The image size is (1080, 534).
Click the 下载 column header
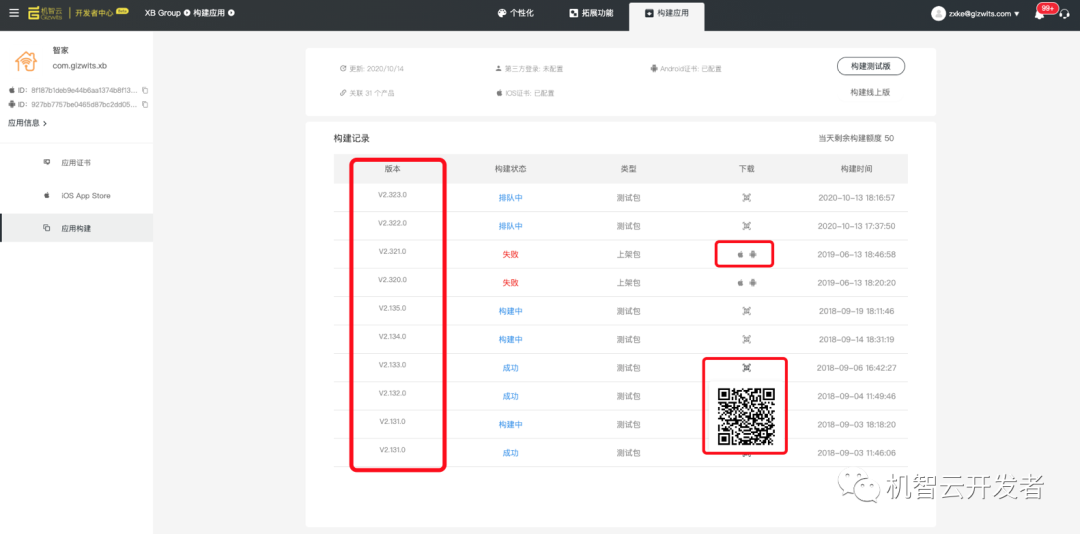tap(746, 169)
